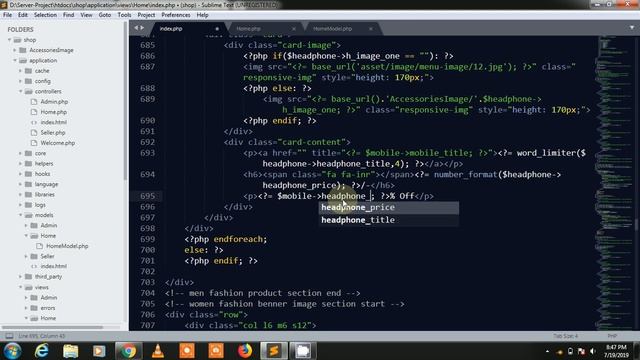
Task: Show hidden system tray icons
Action: [547, 351]
